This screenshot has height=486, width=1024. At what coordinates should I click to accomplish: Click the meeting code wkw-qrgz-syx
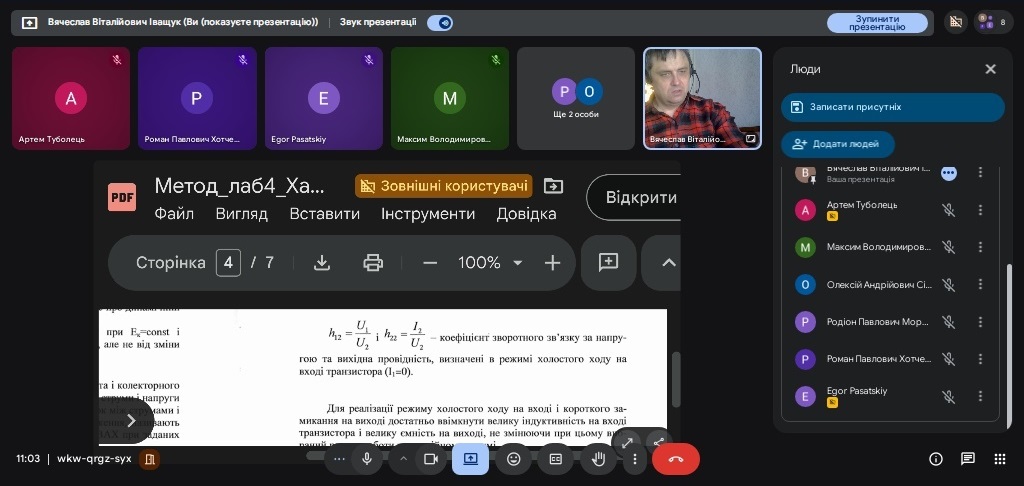pos(94,459)
